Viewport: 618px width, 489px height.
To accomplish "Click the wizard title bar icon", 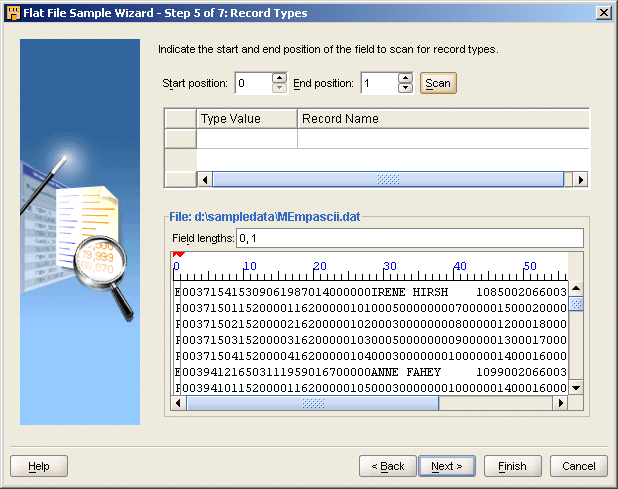I will click(13, 13).
